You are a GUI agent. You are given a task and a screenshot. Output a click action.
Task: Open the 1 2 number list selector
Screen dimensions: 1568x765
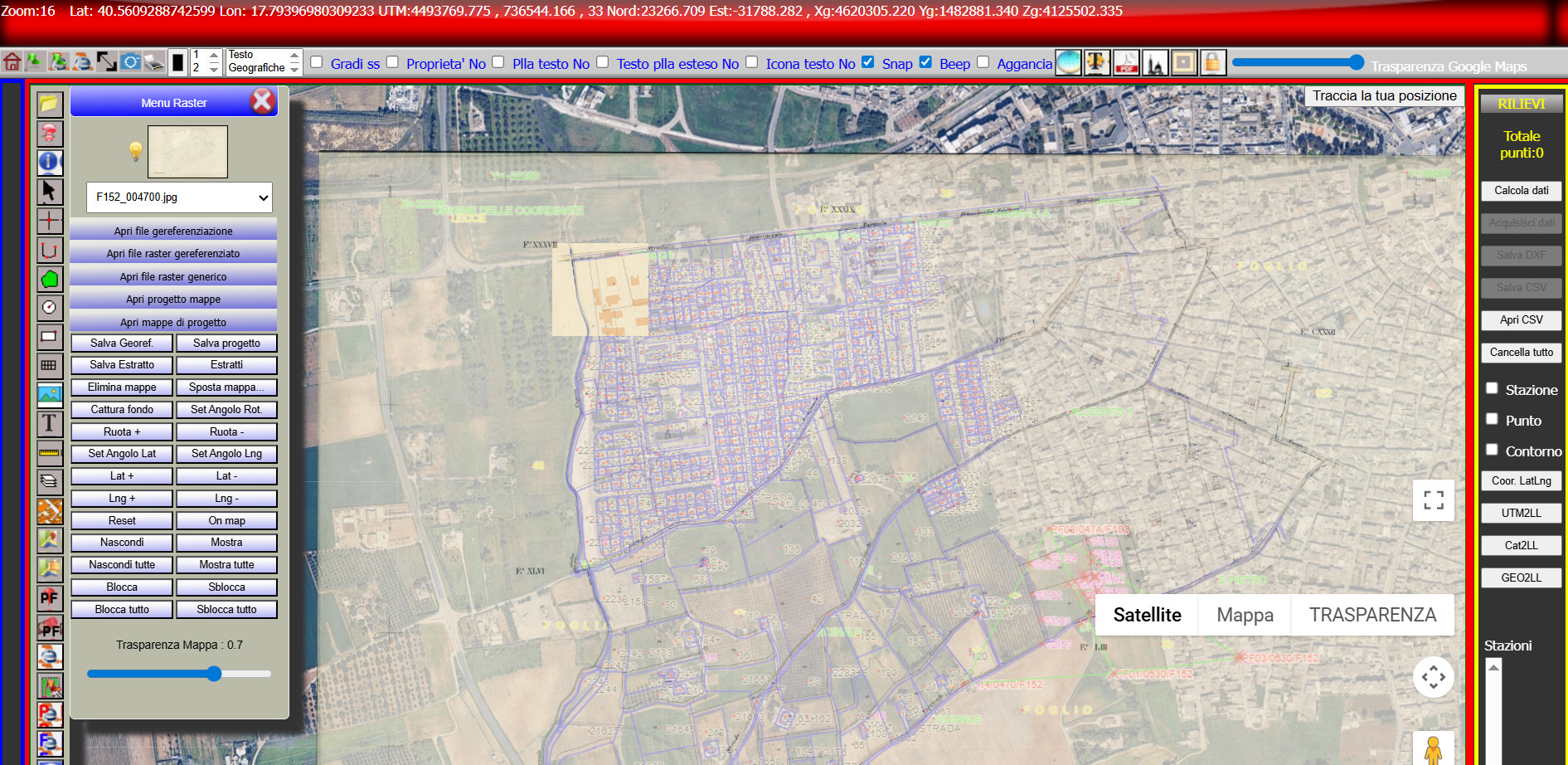point(206,61)
